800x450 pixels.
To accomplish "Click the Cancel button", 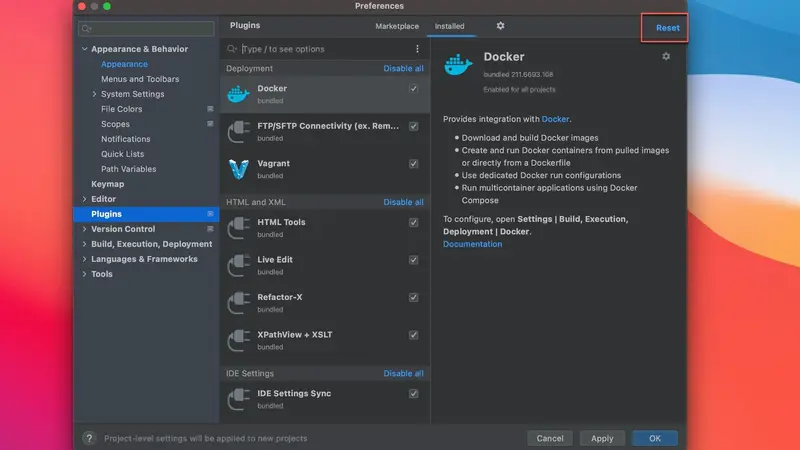I will pyautogui.click(x=549, y=438).
